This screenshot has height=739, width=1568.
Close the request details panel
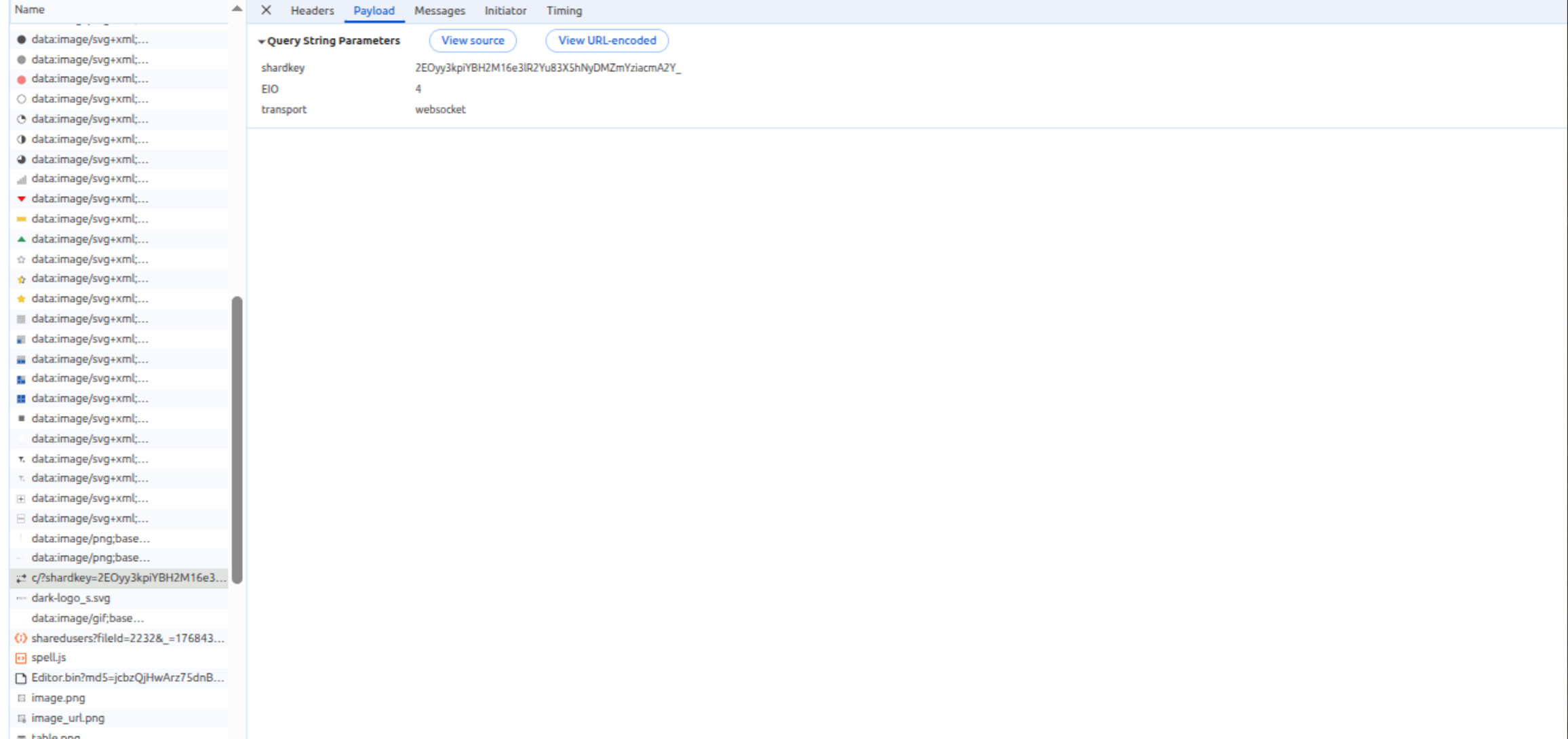266,10
